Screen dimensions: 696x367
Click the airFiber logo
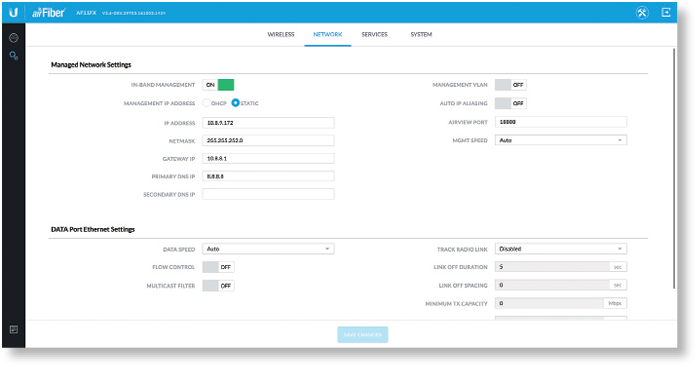point(48,13)
